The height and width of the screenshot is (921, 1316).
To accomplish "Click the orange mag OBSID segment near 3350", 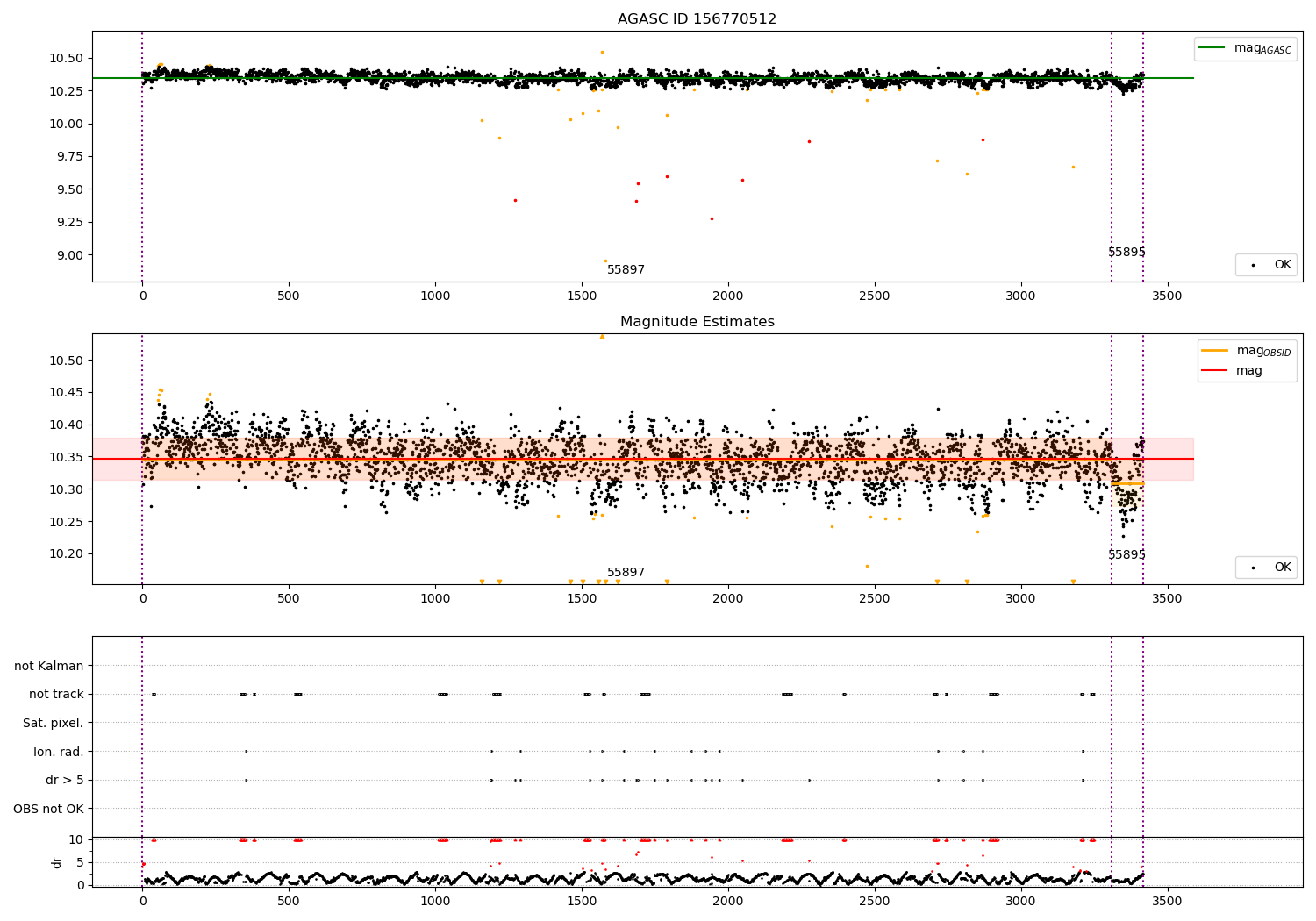I will 1126,483.
